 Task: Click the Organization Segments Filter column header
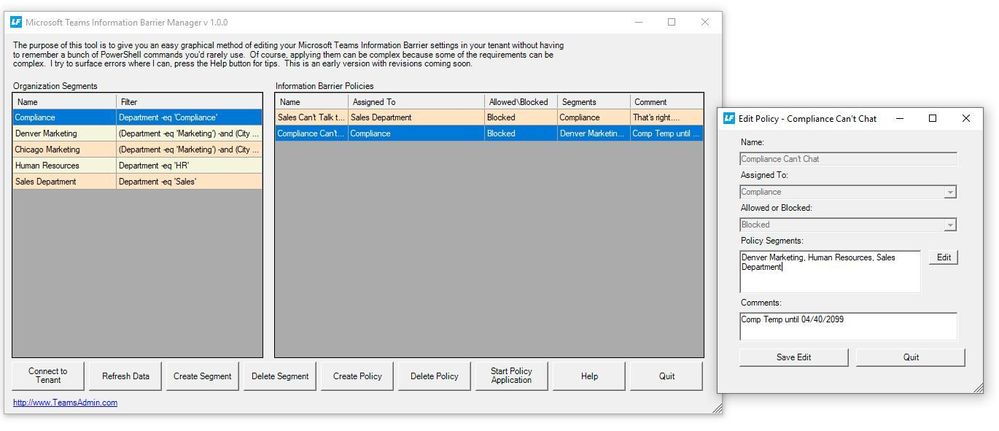pos(189,101)
